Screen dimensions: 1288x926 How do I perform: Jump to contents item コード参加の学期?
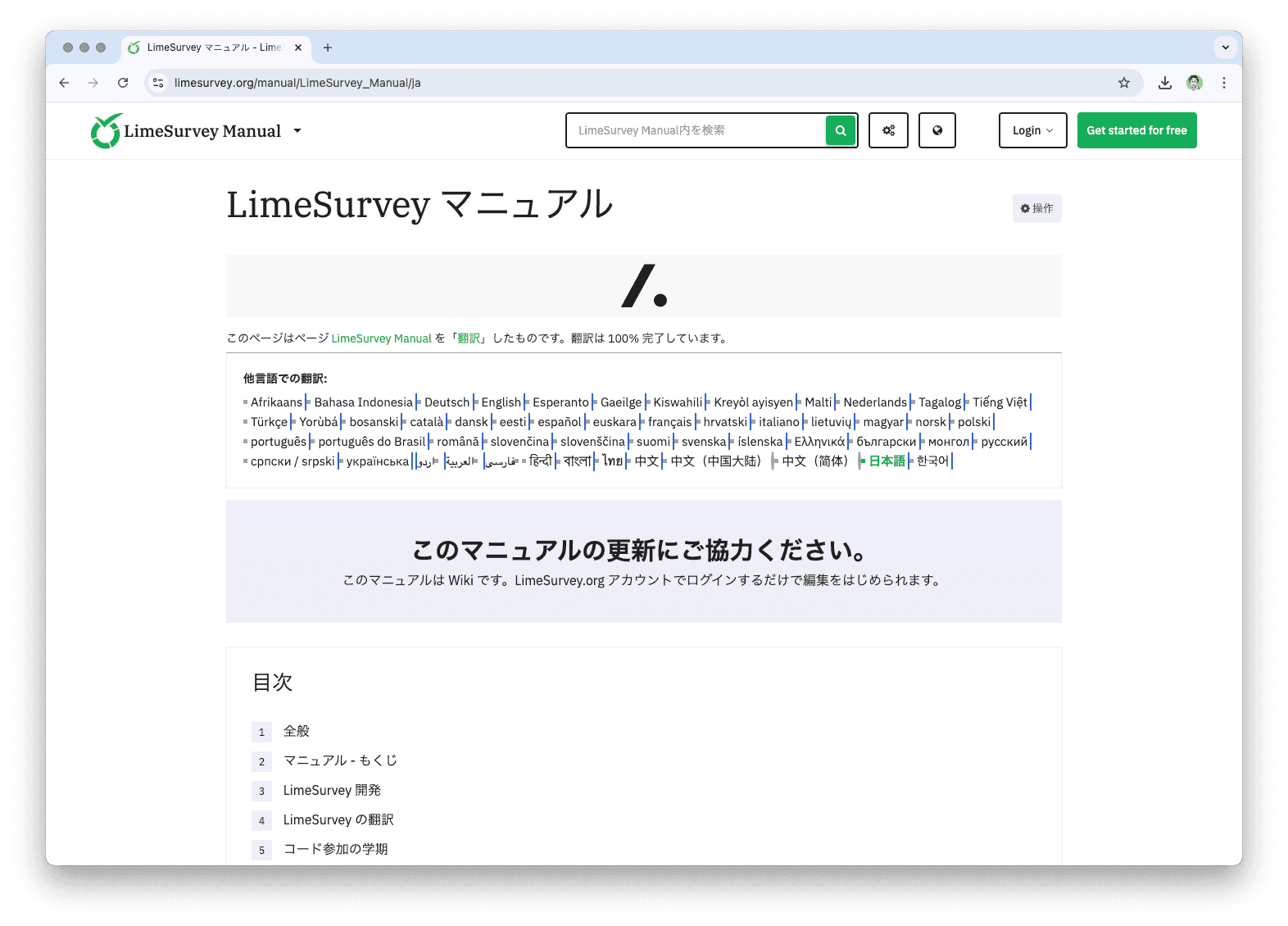coord(336,849)
